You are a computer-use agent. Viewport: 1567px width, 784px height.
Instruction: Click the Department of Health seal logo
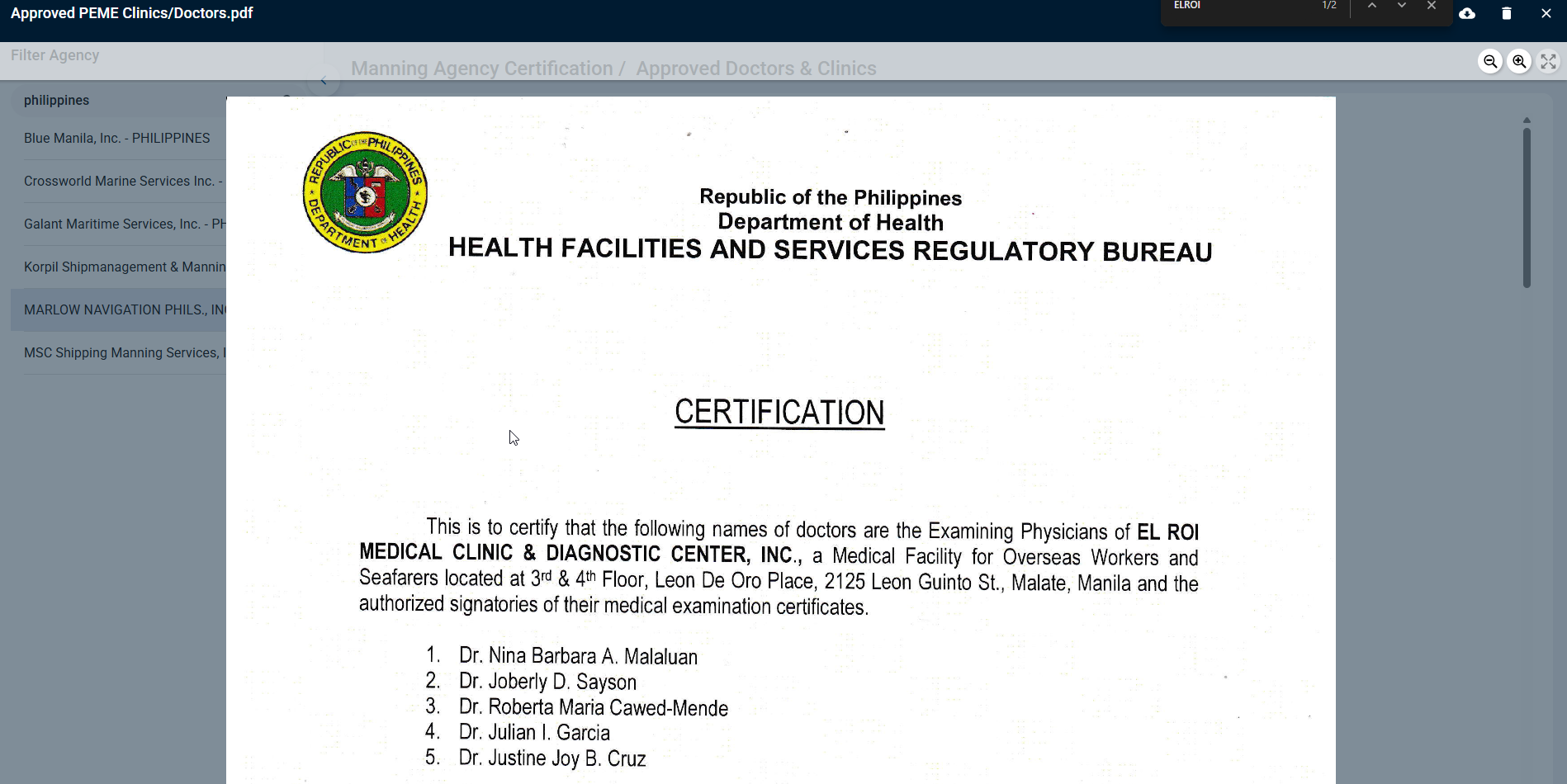[x=366, y=192]
